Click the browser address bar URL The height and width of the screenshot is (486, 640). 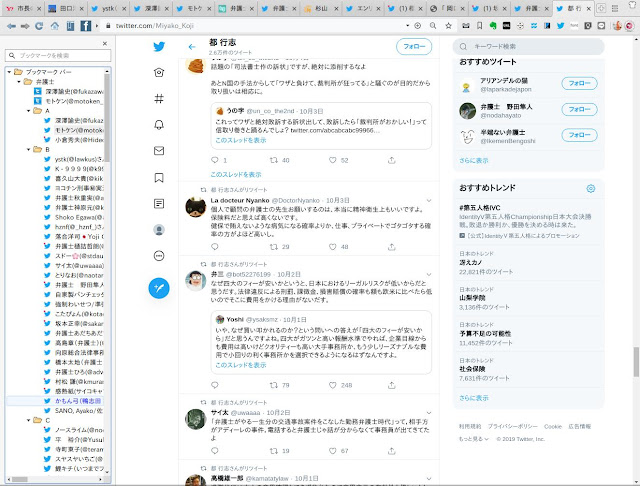(154, 26)
